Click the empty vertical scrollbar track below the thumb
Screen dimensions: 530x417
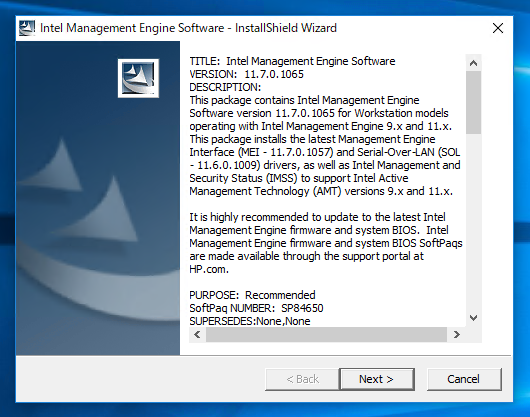pyautogui.click(x=474, y=222)
